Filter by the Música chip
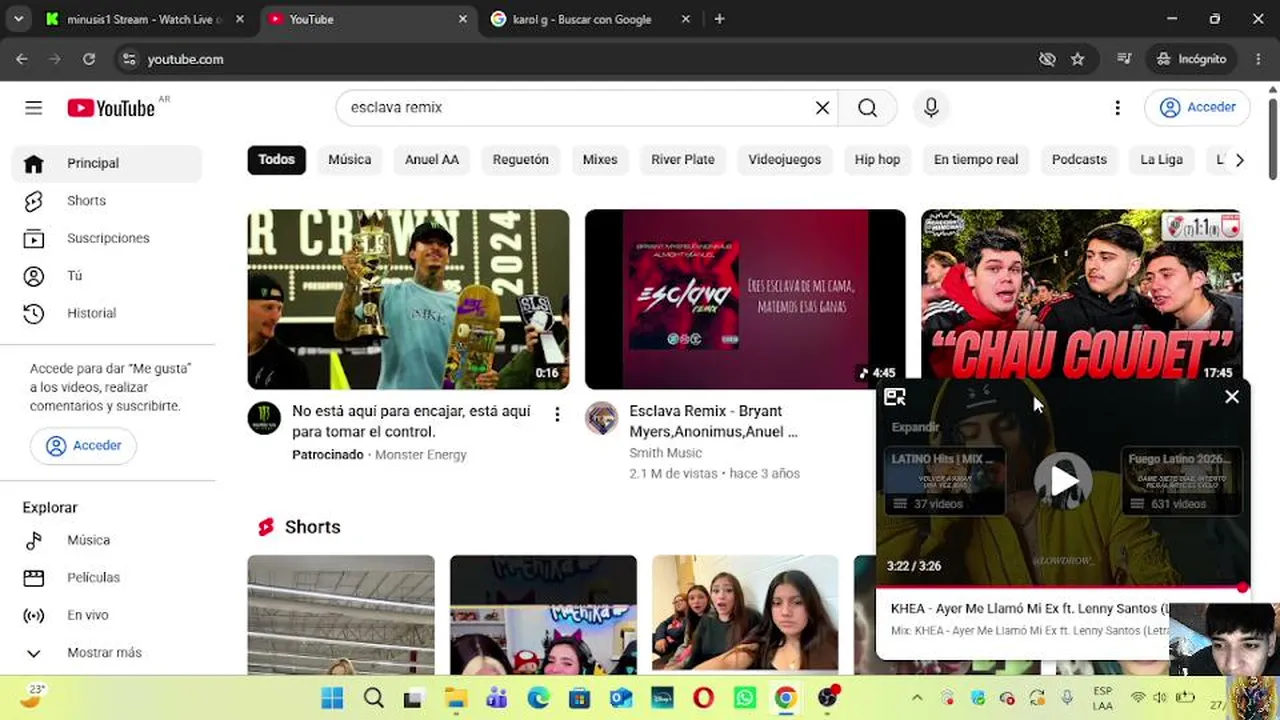 point(350,160)
